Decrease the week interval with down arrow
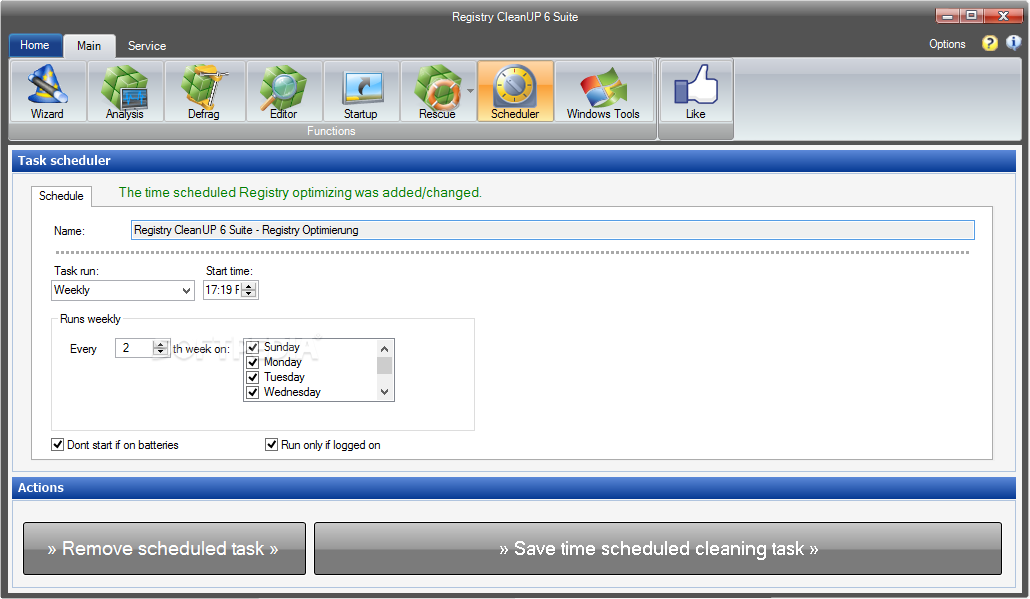1030x599 pixels. point(160,352)
